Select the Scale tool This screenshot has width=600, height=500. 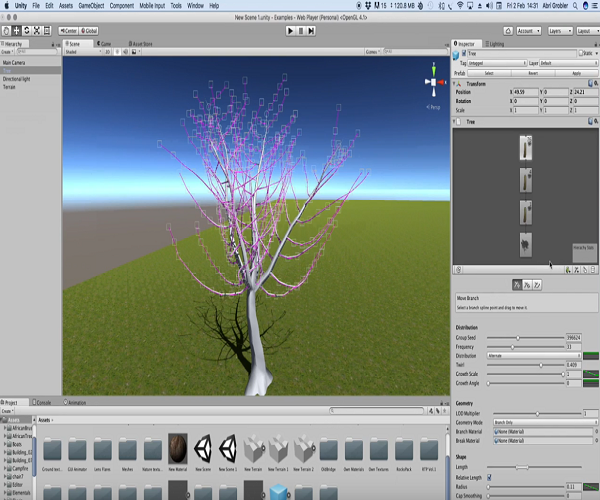pyautogui.click(x=37, y=31)
